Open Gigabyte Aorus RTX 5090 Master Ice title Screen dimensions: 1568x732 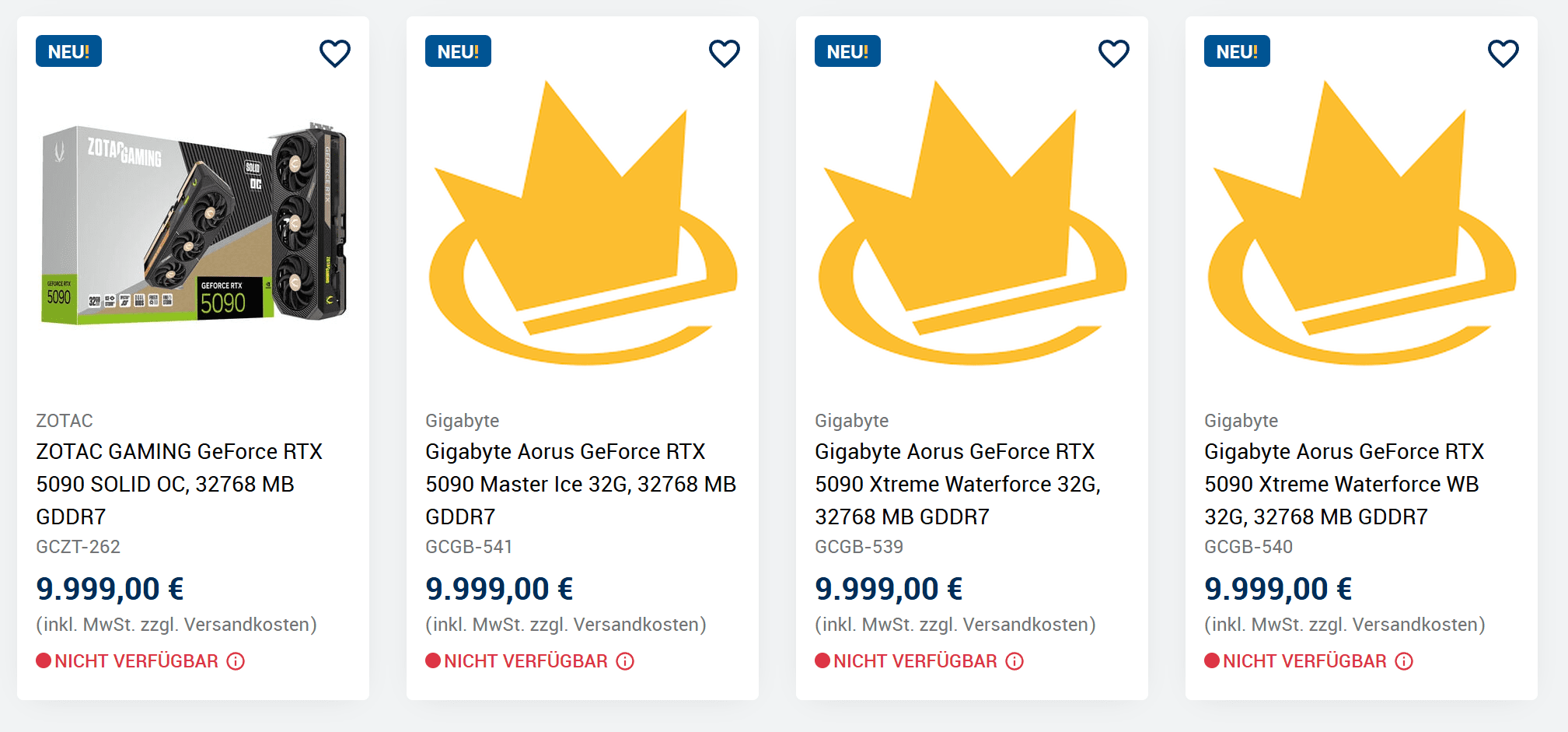pyautogui.click(x=581, y=484)
